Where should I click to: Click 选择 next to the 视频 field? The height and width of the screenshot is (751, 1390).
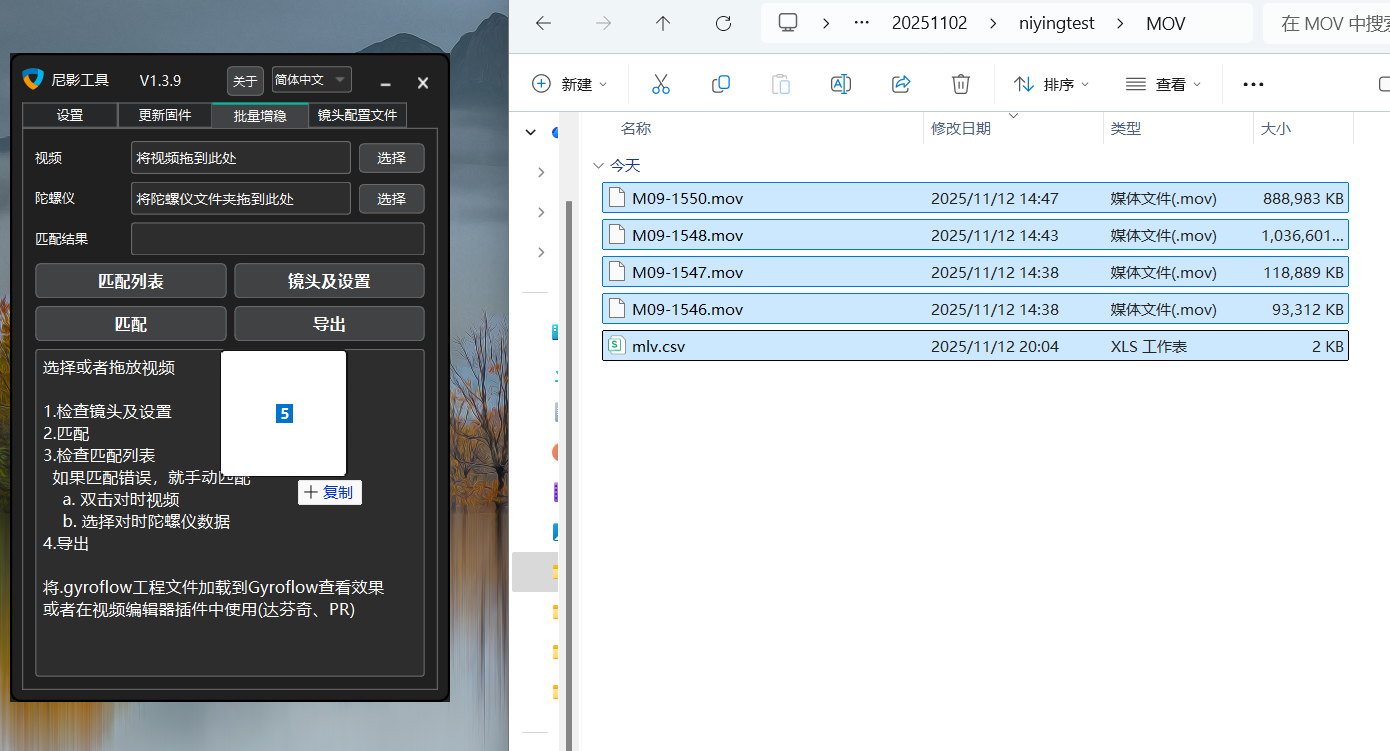coord(392,158)
